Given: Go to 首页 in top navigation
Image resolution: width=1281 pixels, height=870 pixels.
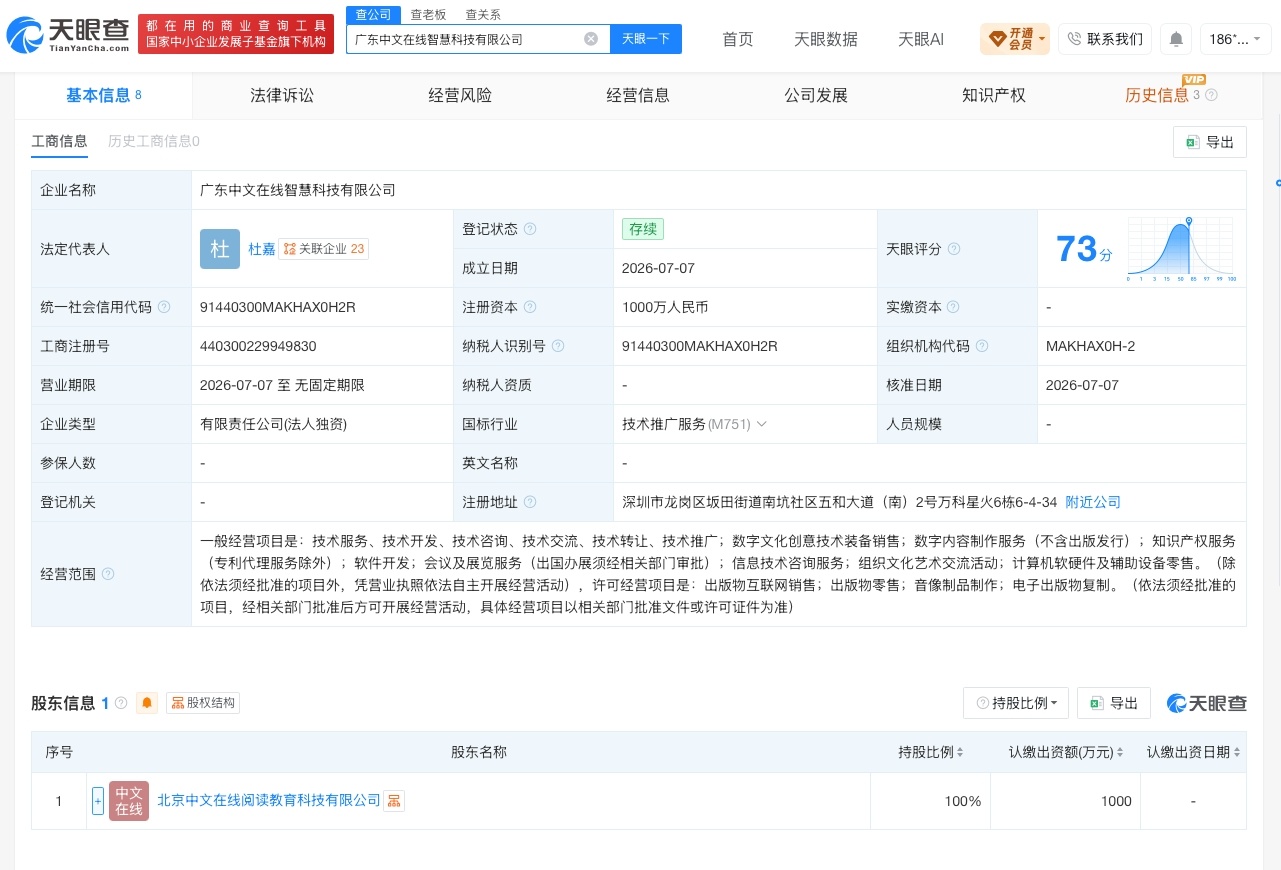Looking at the screenshot, I should point(738,39).
